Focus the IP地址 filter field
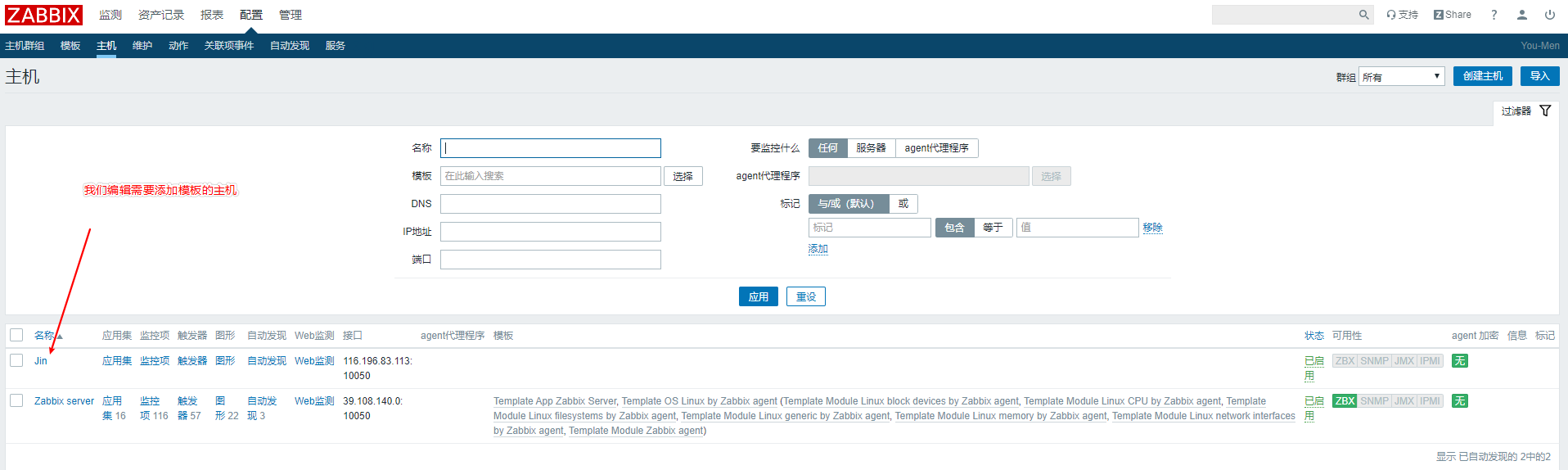1568x470 pixels. coord(551,232)
